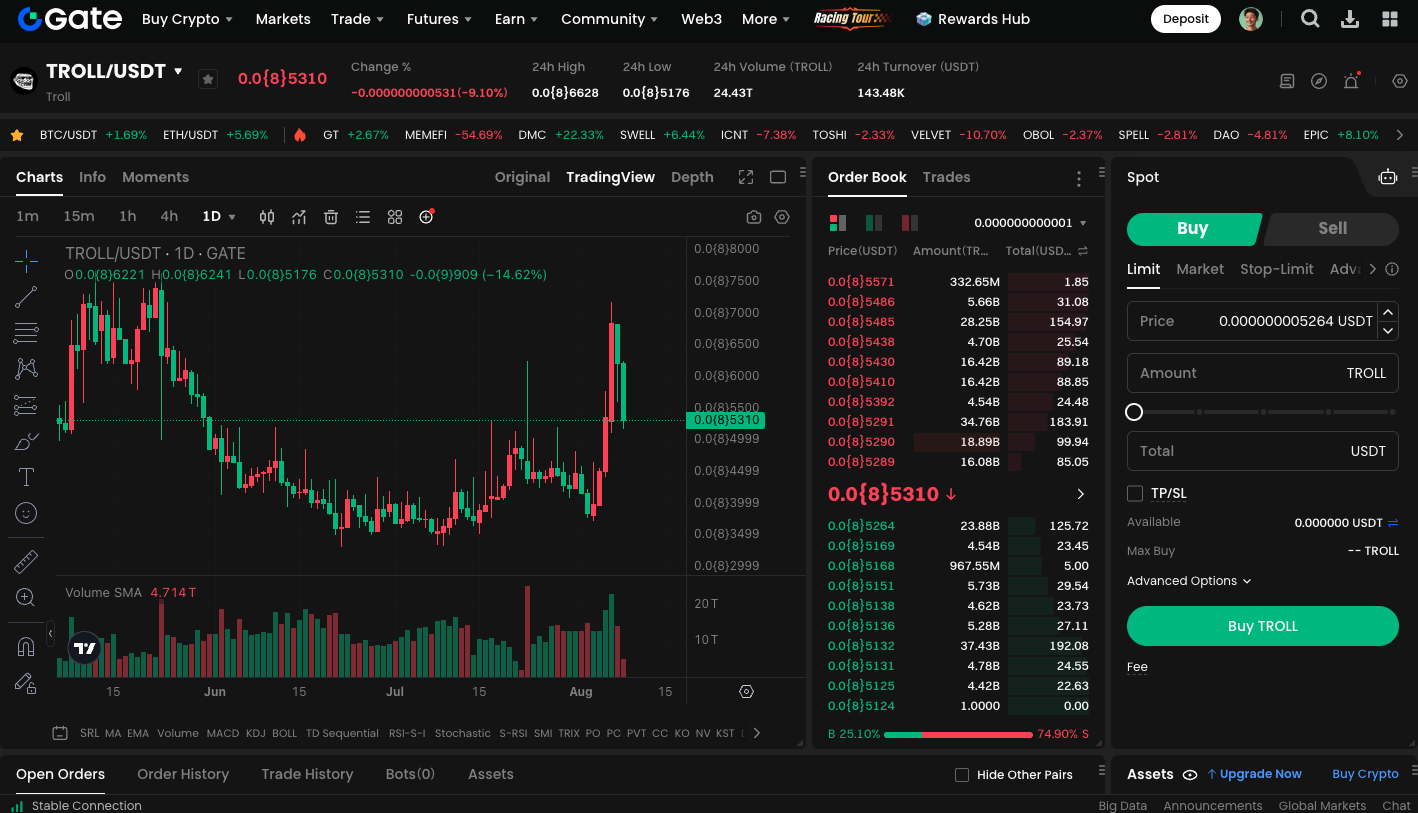
Task: Click the Amount TROLL input field
Action: click(1262, 373)
